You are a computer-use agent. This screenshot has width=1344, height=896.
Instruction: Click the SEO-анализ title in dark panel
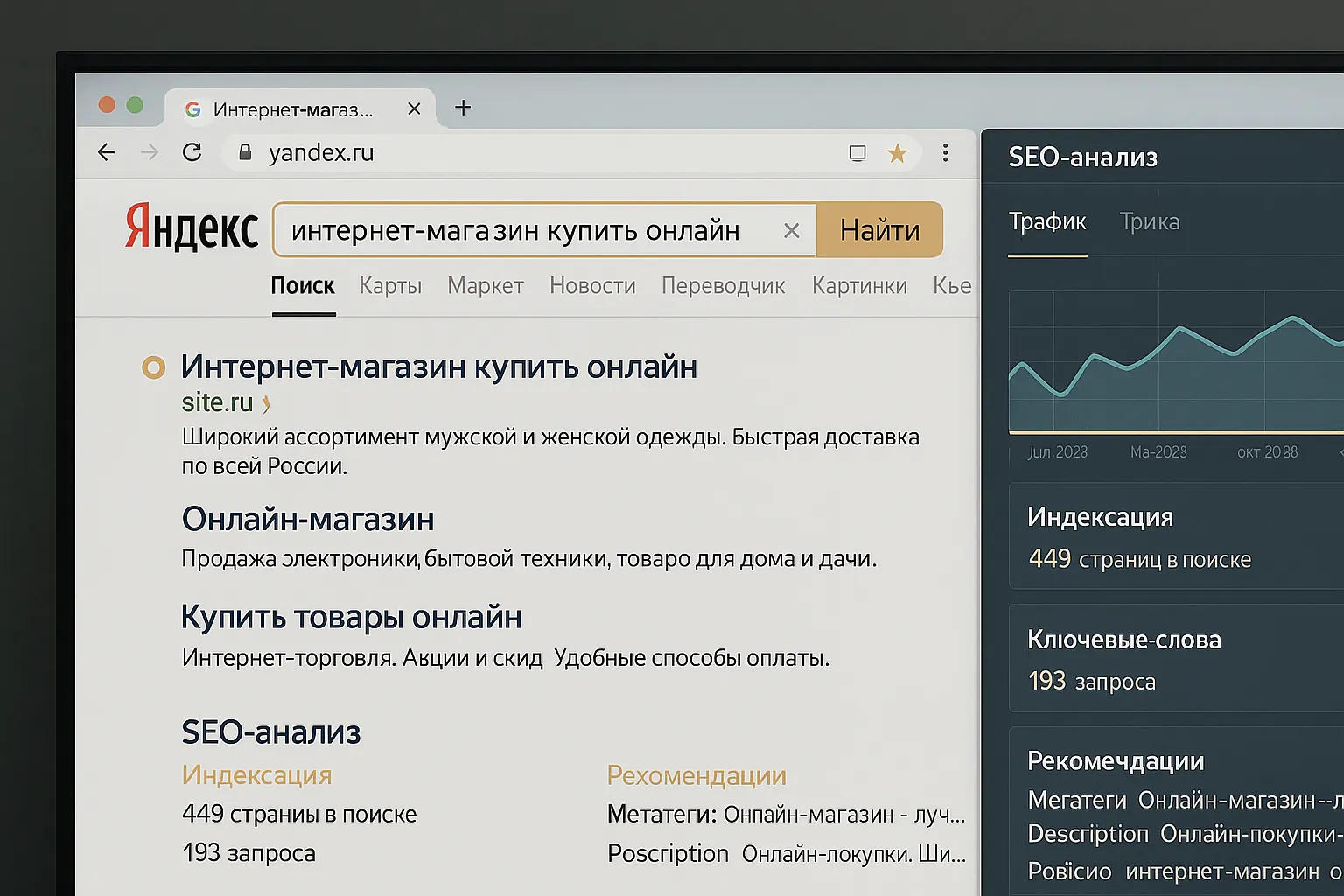point(1083,157)
